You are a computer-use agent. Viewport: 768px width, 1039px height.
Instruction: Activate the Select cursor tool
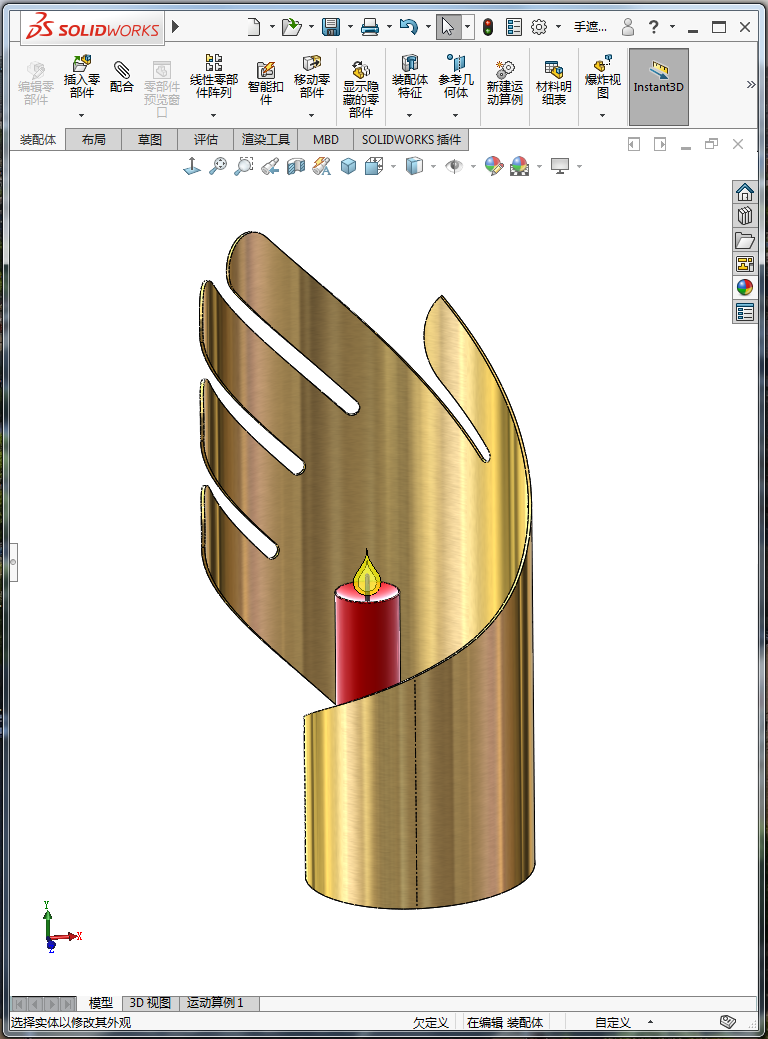(448, 27)
